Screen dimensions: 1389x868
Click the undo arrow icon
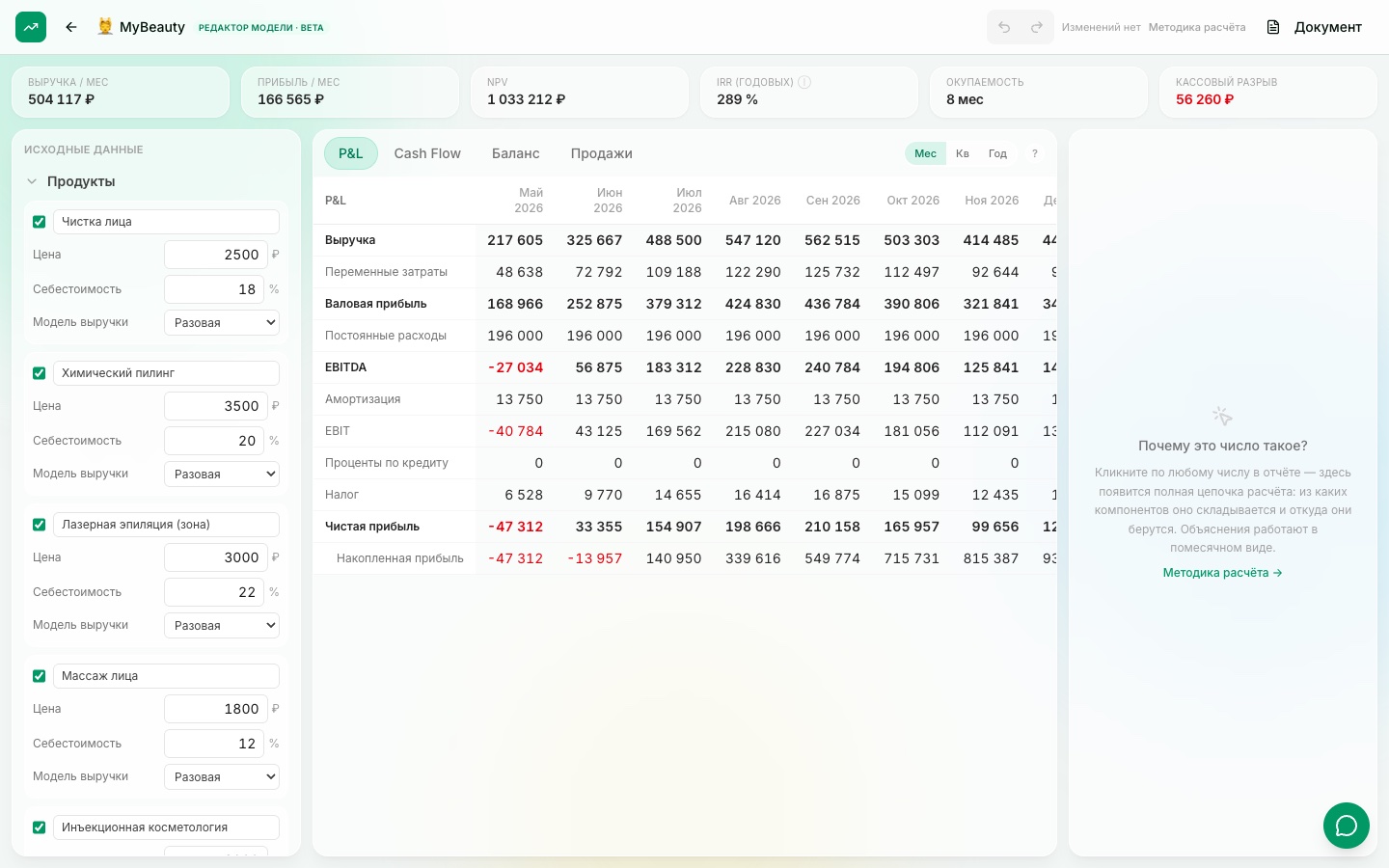(x=1004, y=27)
